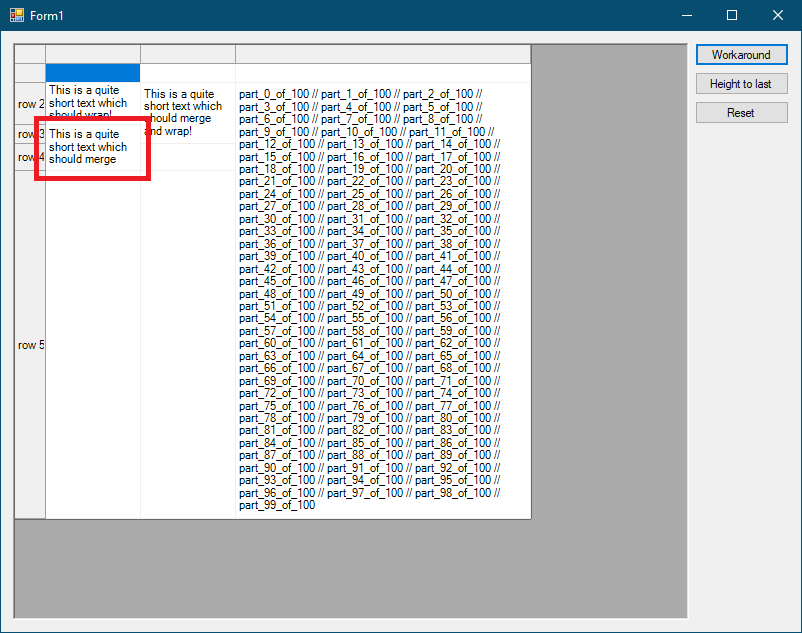Select the row 5 header
Viewport: 802px width, 633px height.
click(30, 345)
